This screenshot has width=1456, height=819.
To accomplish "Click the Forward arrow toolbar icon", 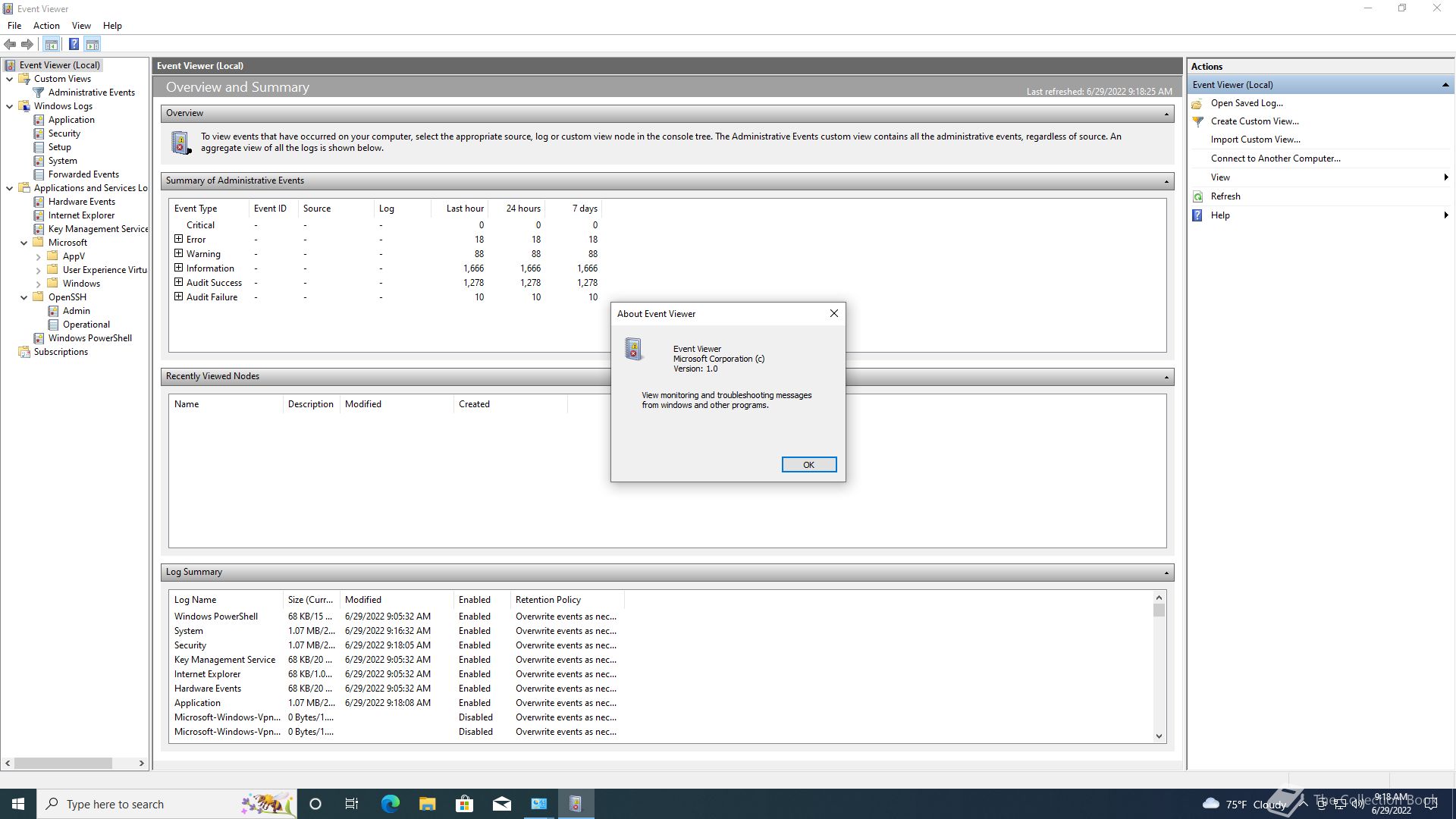I will pyautogui.click(x=27, y=45).
